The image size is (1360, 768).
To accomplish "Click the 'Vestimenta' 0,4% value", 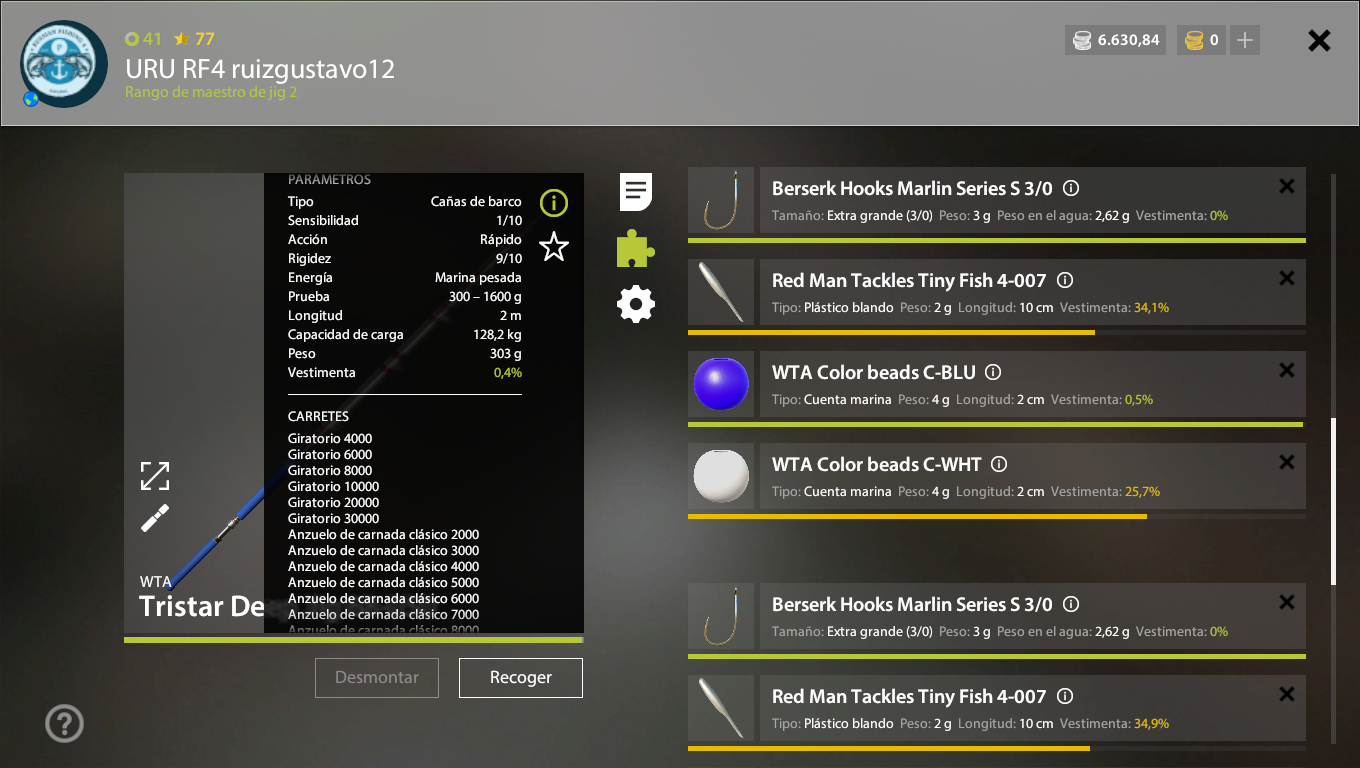I will coord(508,372).
